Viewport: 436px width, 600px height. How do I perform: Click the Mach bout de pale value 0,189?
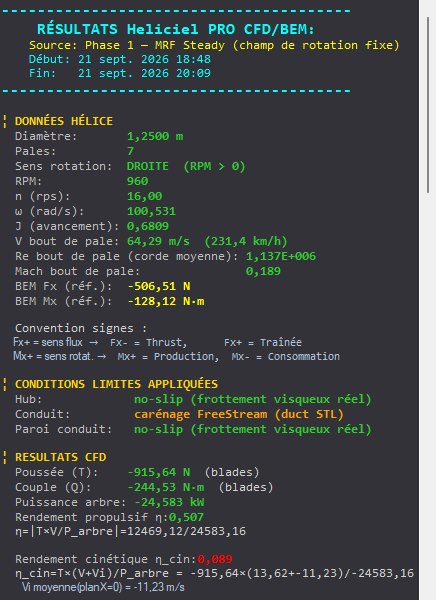(263, 271)
